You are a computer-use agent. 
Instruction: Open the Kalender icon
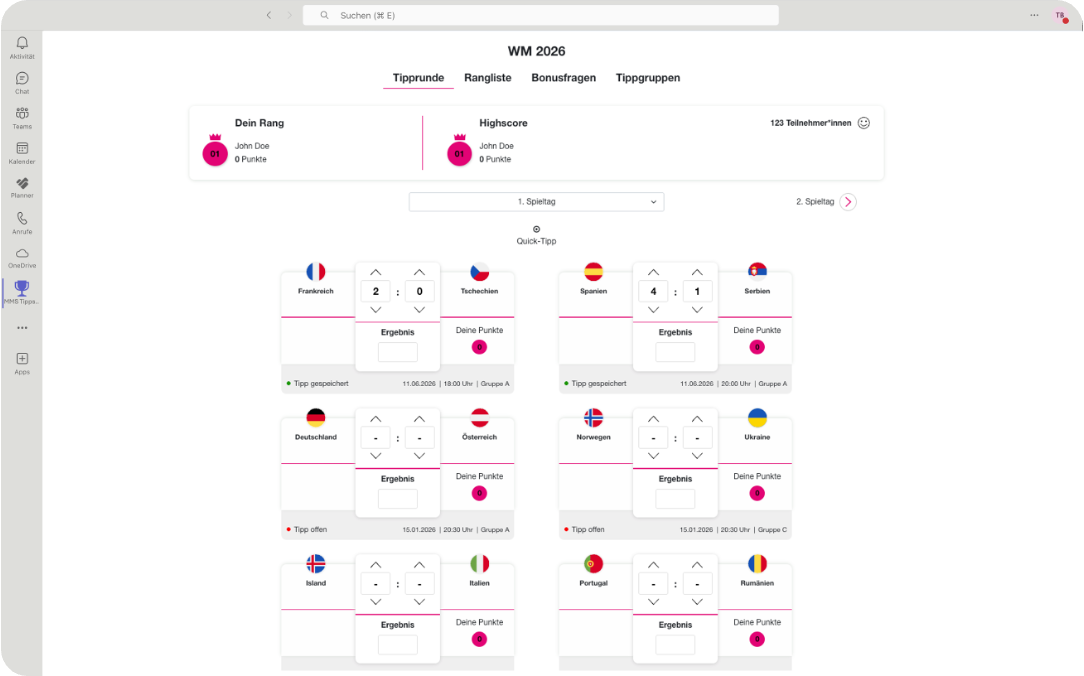(22, 149)
